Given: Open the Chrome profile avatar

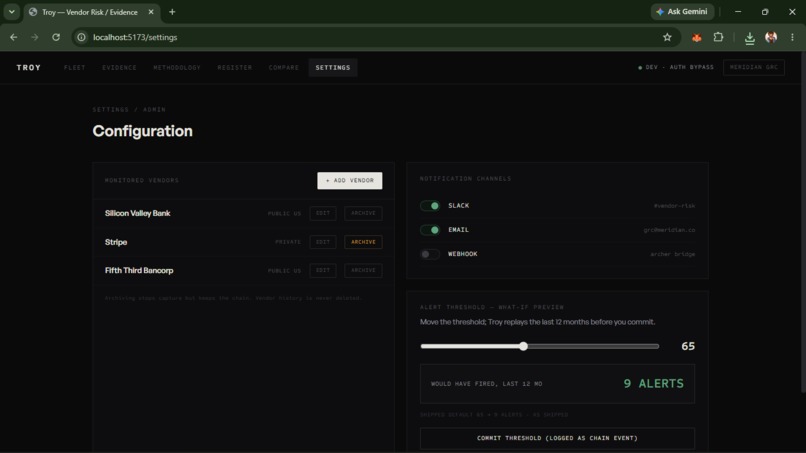Looking at the screenshot, I should pyautogui.click(x=771, y=37).
